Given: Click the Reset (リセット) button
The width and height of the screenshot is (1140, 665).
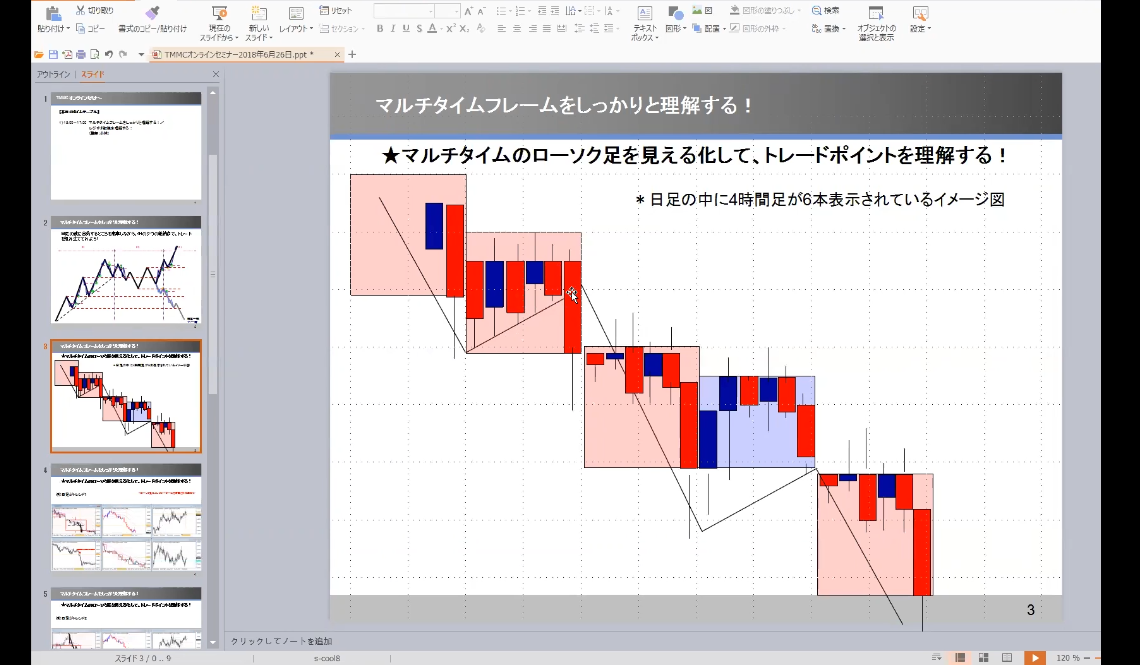Looking at the screenshot, I should (x=342, y=10).
